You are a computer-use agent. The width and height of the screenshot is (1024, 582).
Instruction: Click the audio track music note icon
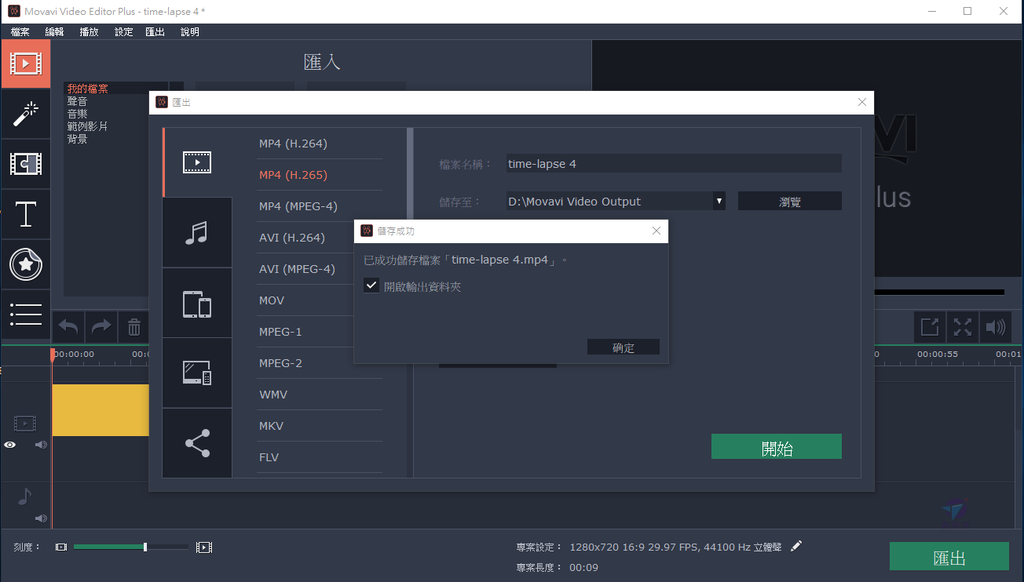24,496
